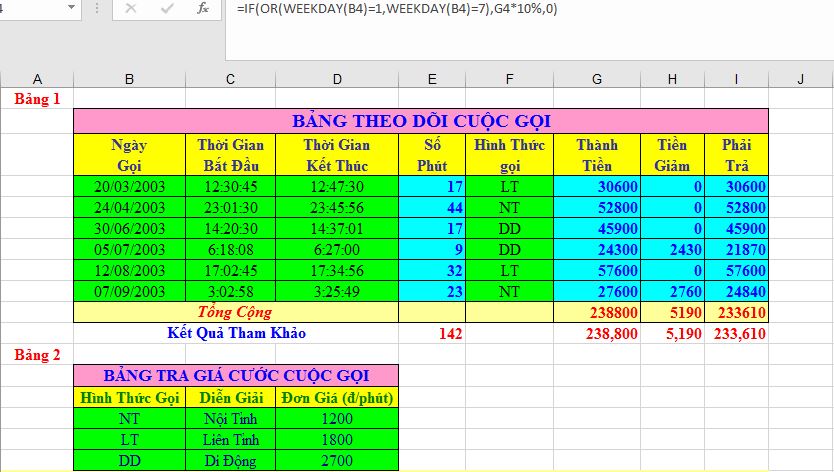This screenshot has width=834, height=472.
Task: Click the 'Thời Gian Kết Thúc' header cell
Action: tap(337, 155)
